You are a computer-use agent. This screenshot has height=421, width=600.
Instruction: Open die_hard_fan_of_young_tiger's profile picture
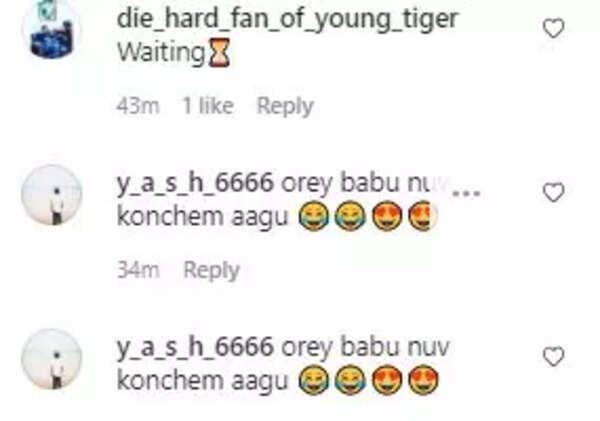[51, 31]
